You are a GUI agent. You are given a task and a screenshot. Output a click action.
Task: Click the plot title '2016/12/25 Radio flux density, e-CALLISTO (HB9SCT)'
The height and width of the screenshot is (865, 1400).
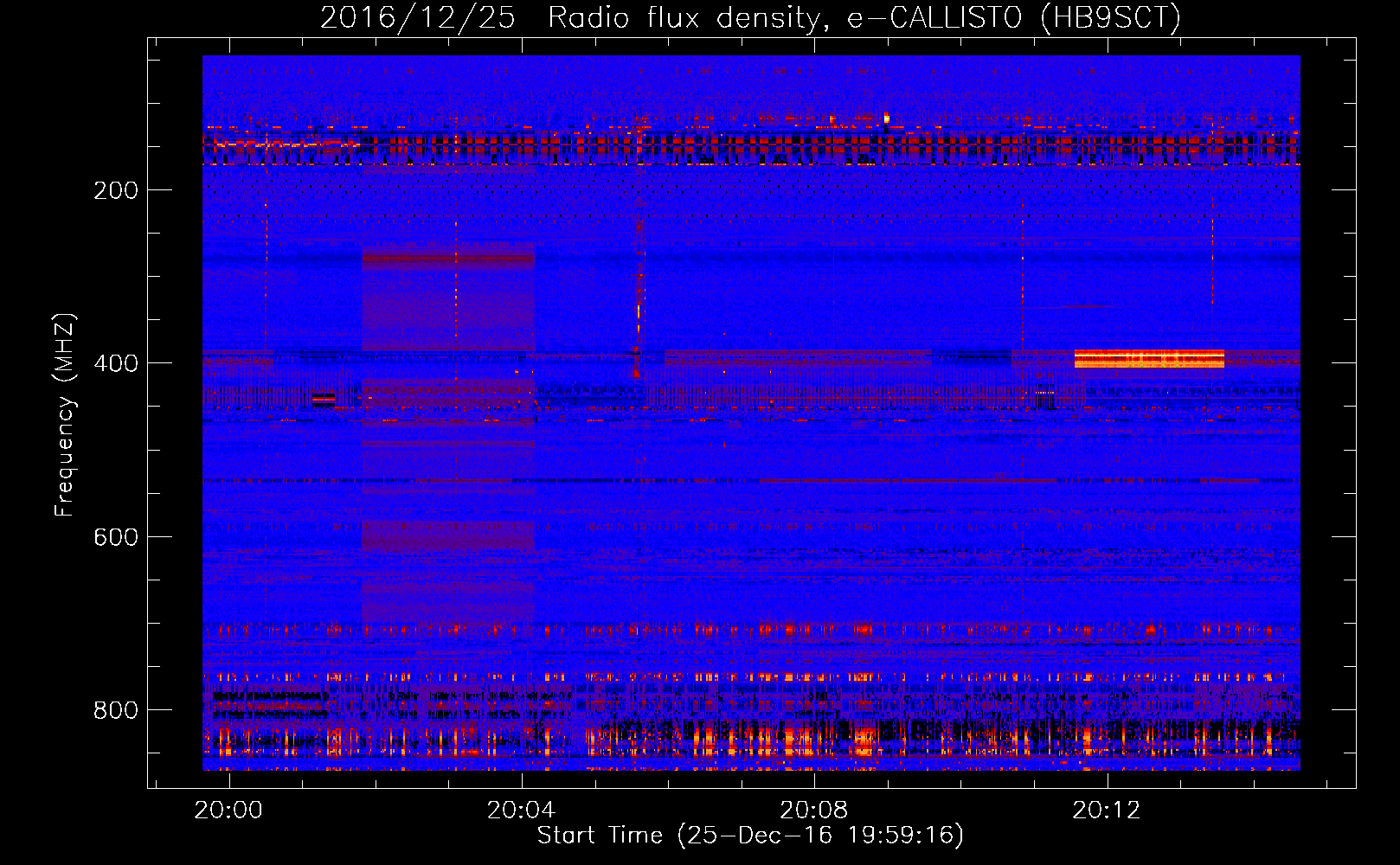point(750,17)
